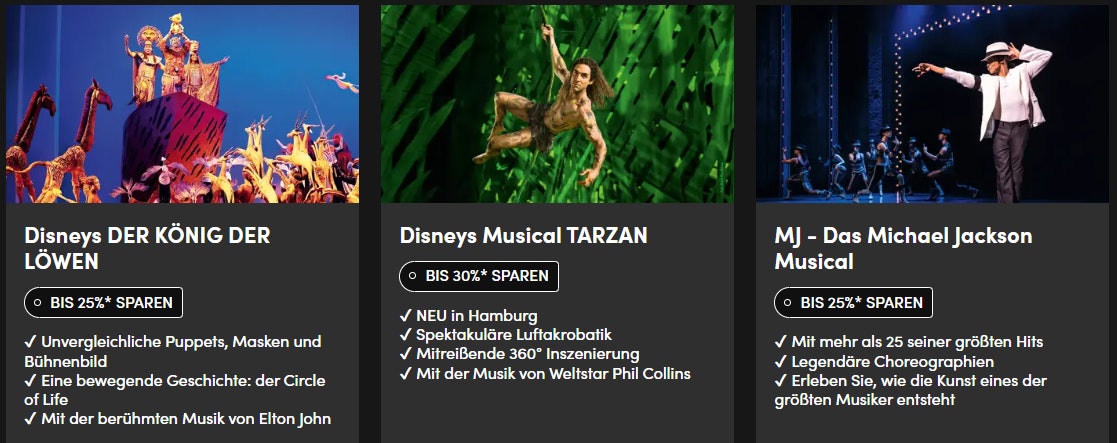The height and width of the screenshot is (443, 1117).
Task: Click MJ musical BIS 25%* SPAREN badge
Action: [853, 302]
